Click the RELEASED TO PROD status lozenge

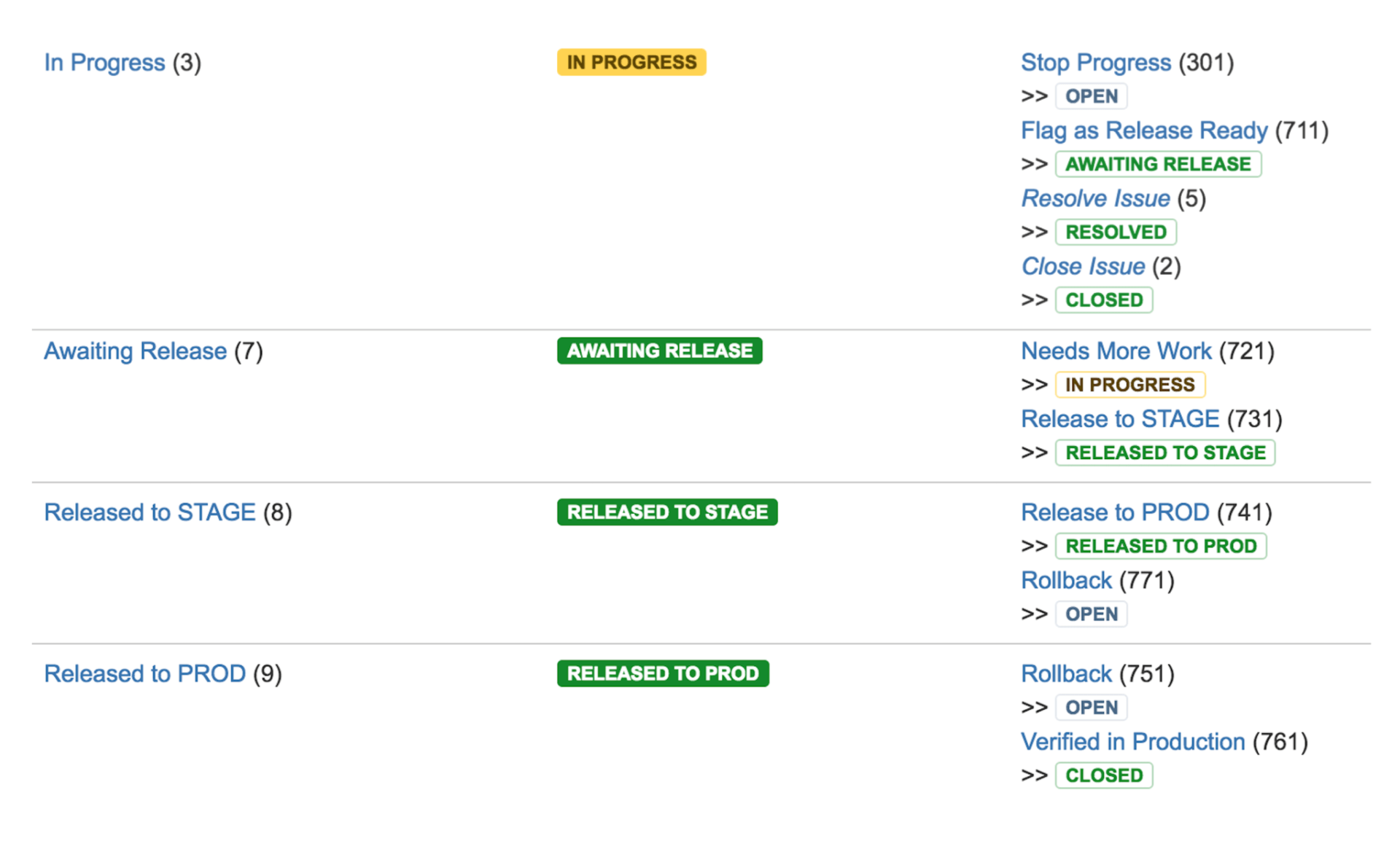tap(663, 673)
